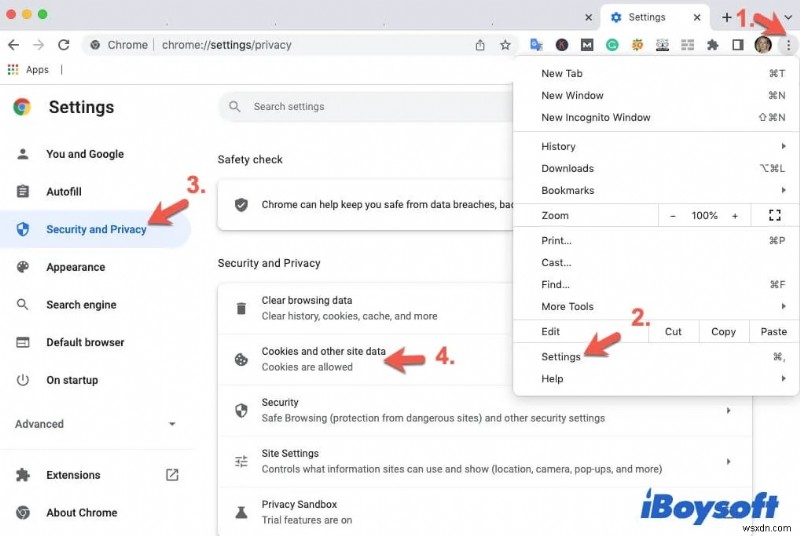The image size is (800, 536).
Task: Open the three-dot Chrome menu button
Action: (x=788, y=45)
